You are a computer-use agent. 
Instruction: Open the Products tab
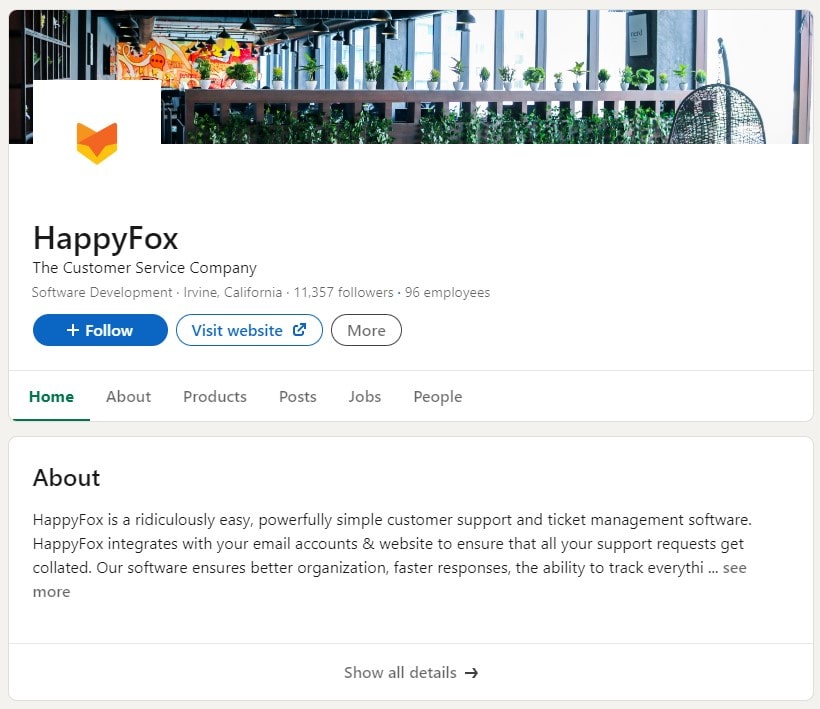coord(214,396)
